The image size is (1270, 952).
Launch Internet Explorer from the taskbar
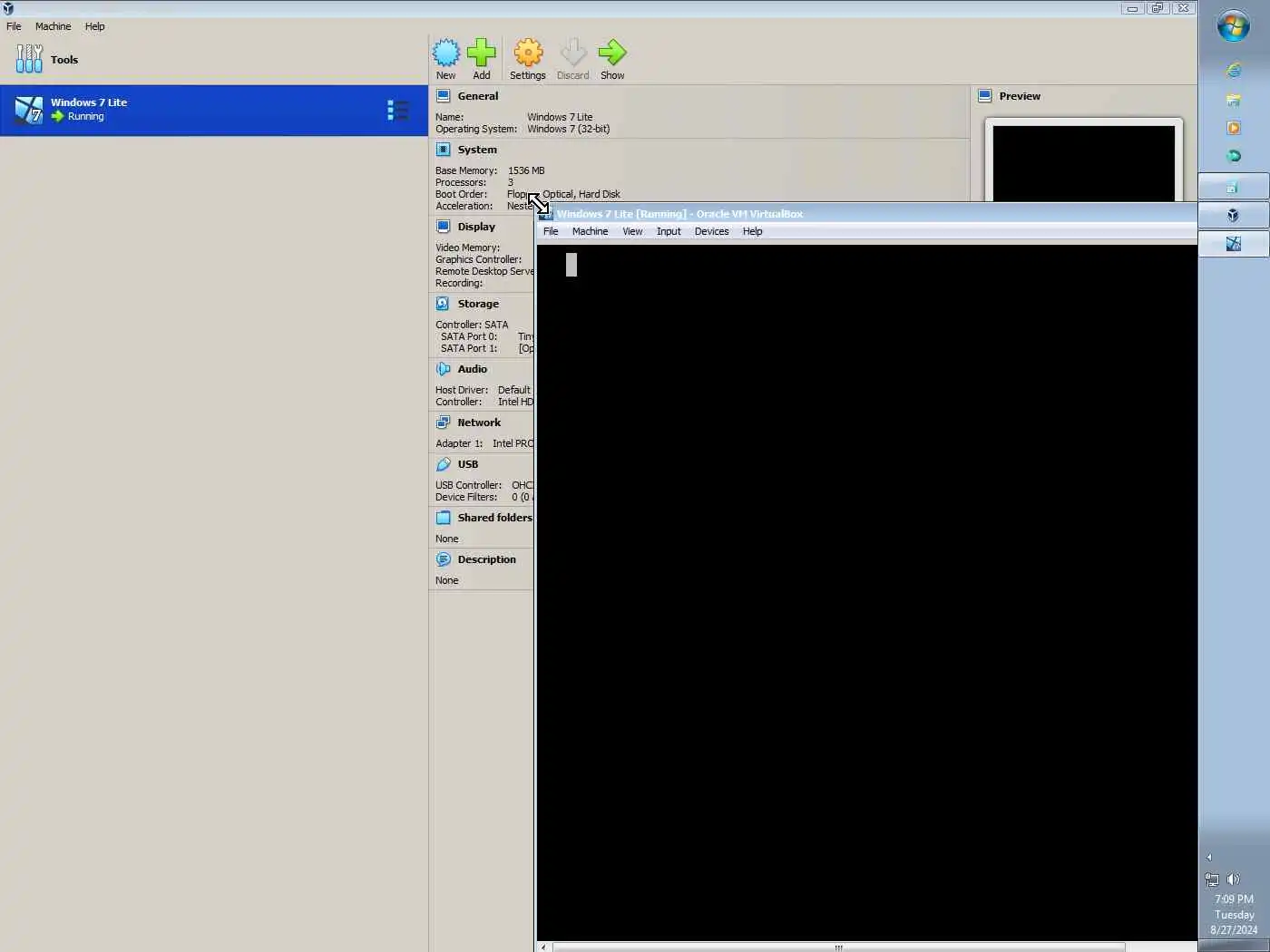pyautogui.click(x=1234, y=70)
